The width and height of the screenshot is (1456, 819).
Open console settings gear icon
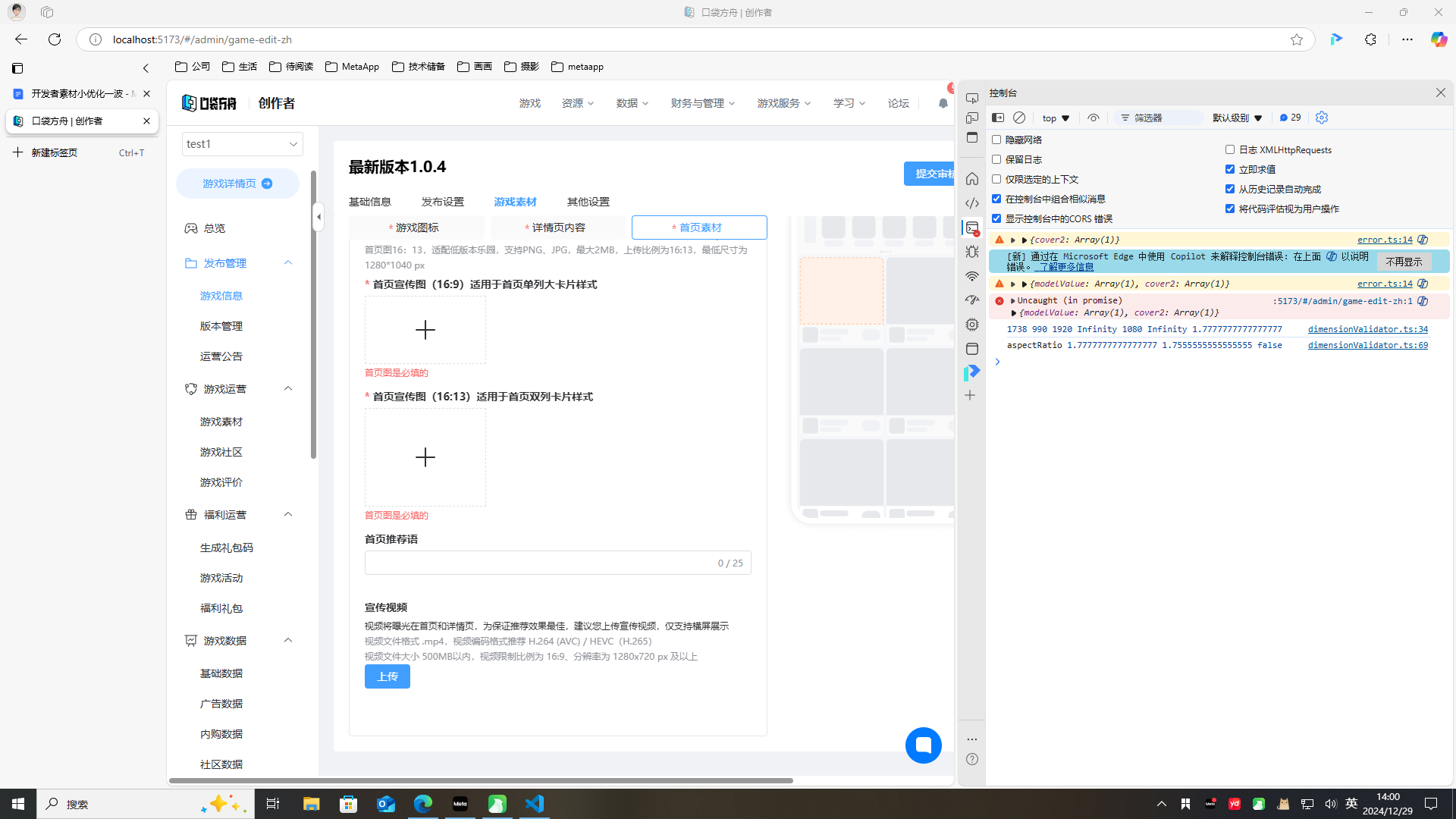[1322, 118]
